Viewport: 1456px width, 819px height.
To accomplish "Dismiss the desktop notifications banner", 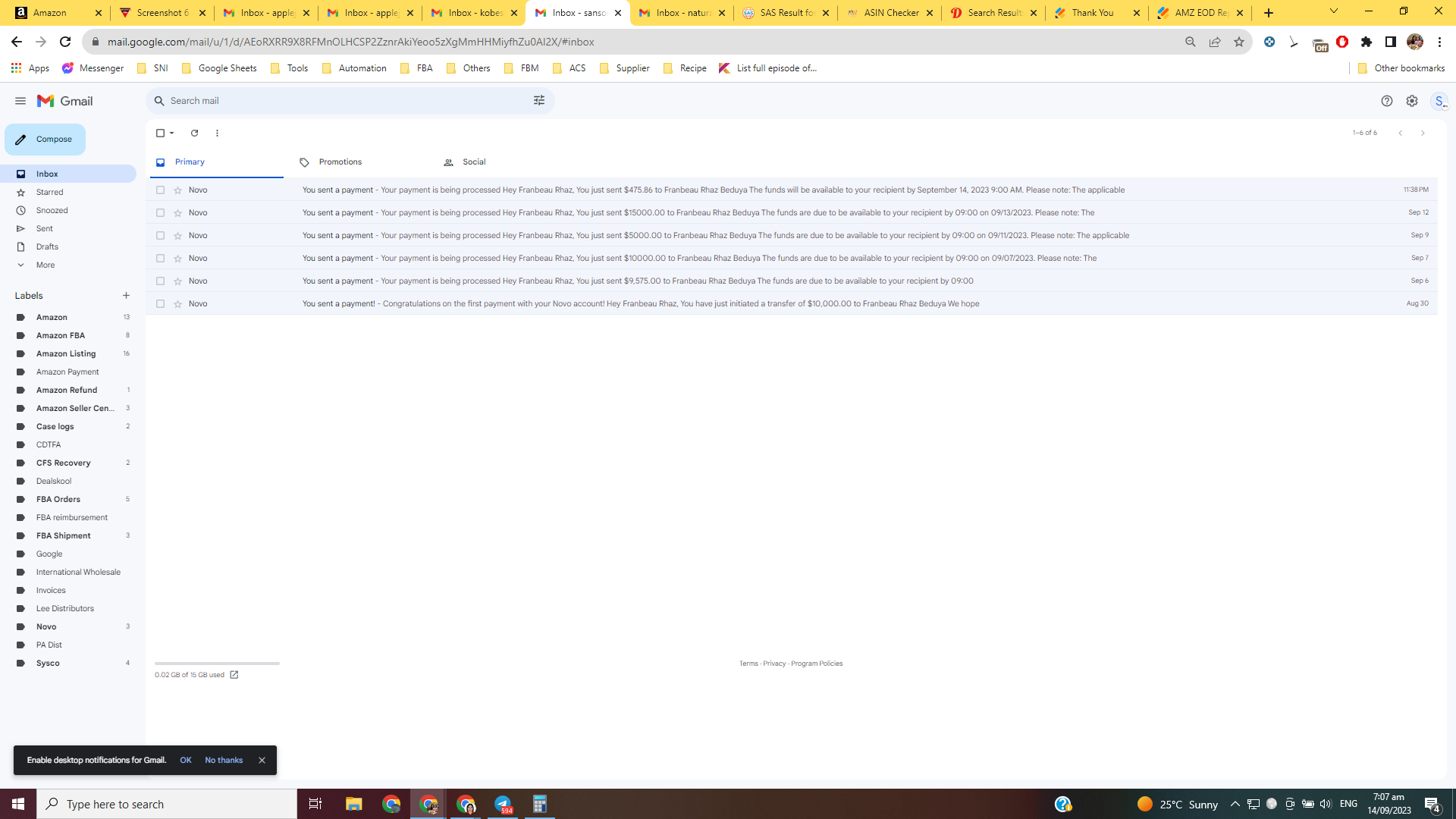I will [262, 761].
